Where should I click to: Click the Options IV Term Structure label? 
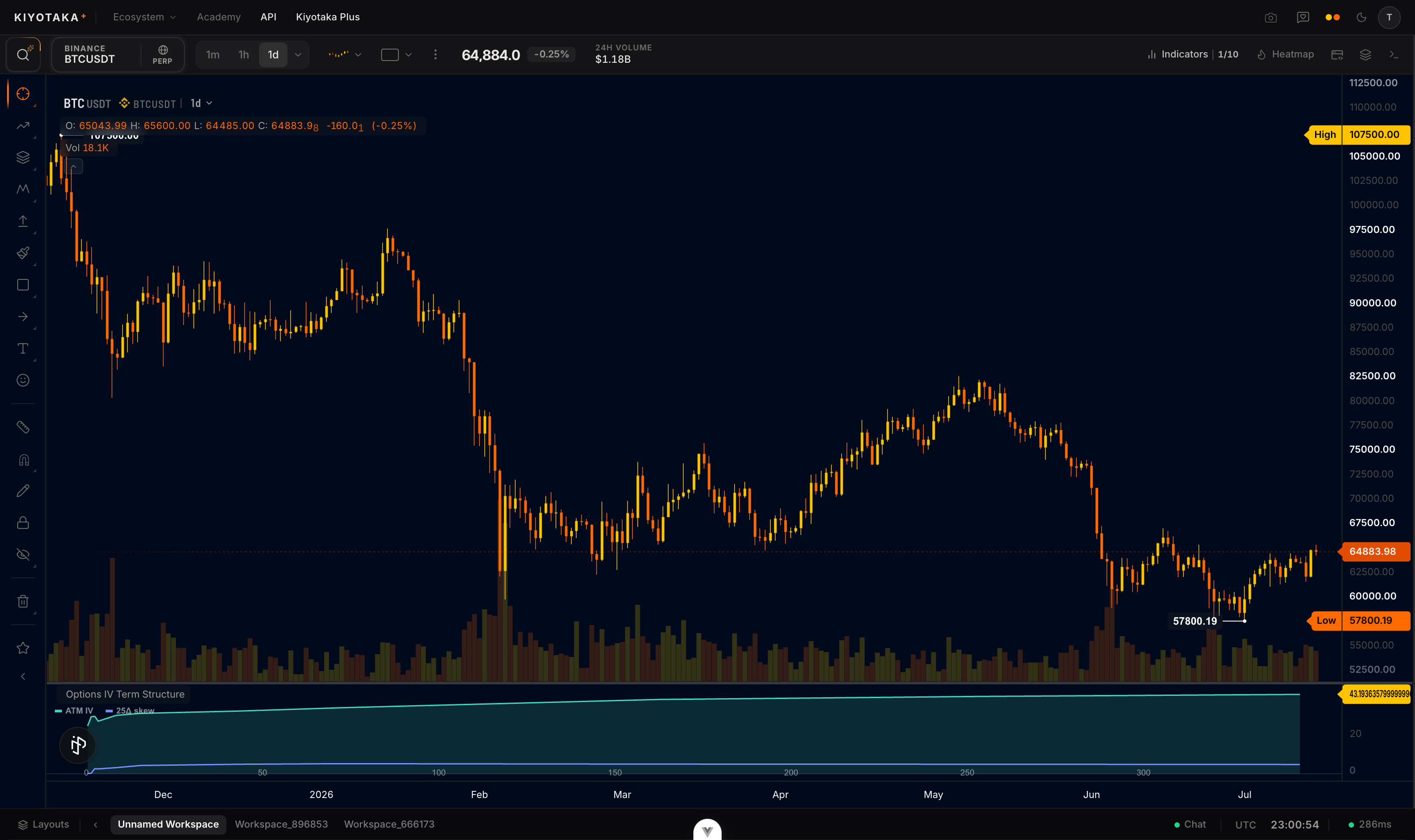click(125, 695)
